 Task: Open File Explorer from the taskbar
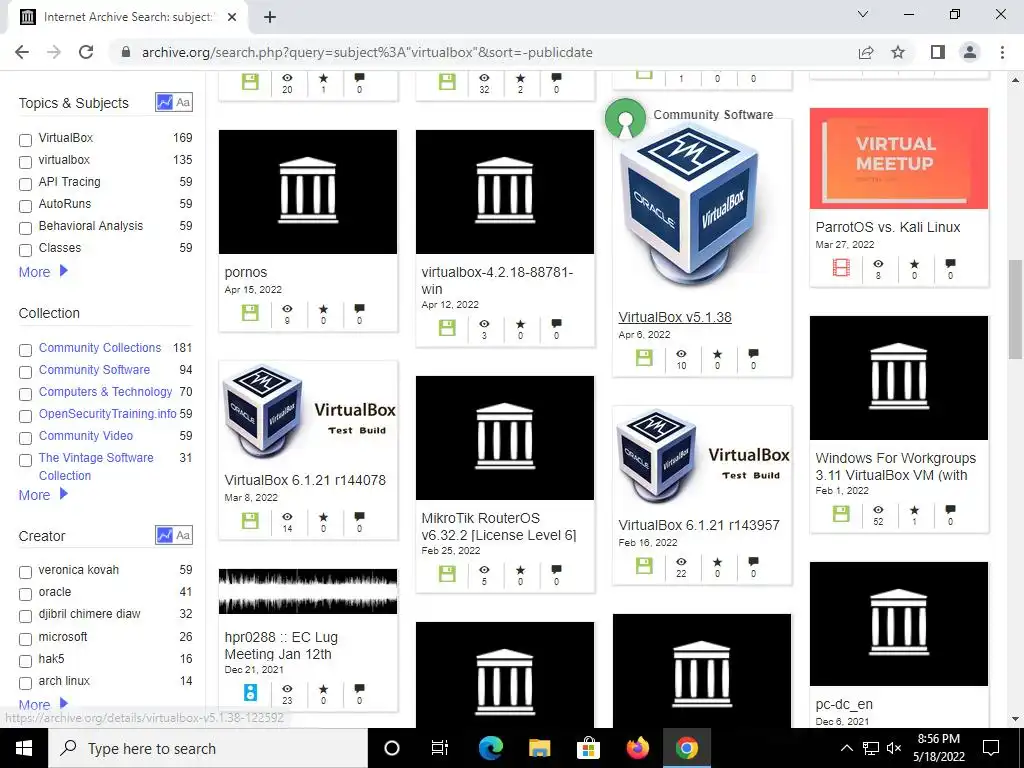(539, 748)
